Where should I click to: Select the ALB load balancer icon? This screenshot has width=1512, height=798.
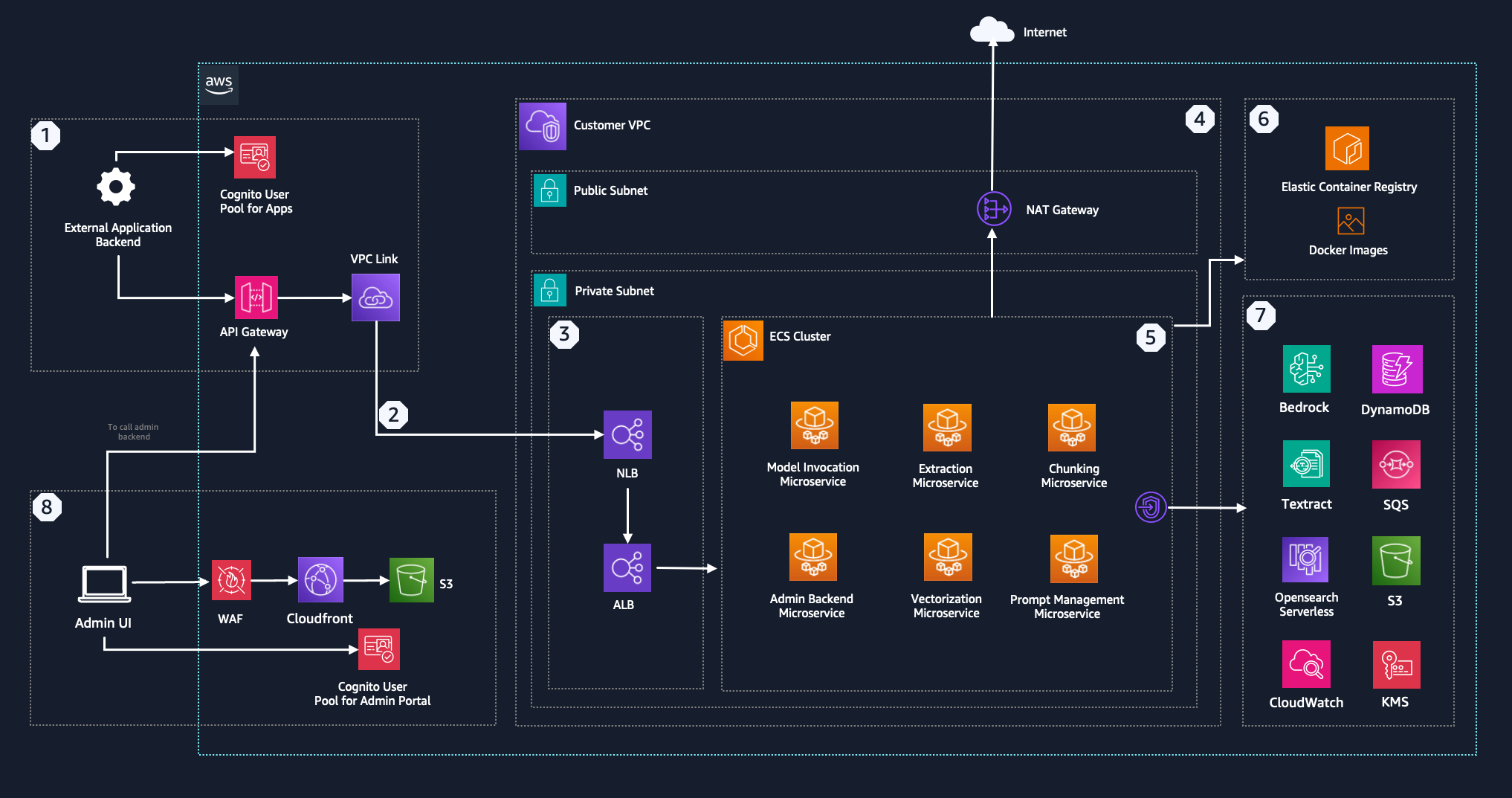[x=627, y=567]
